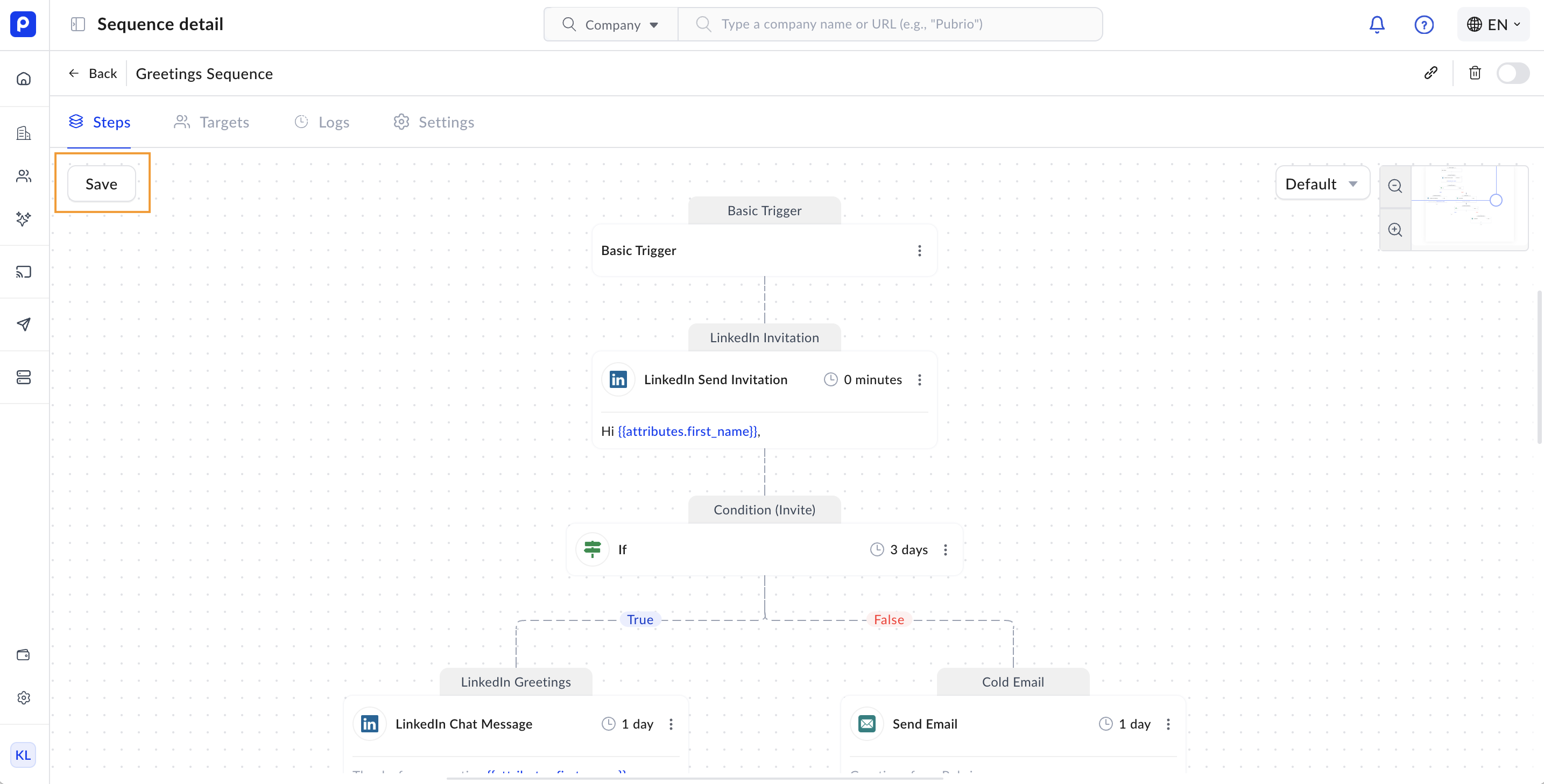1544x784 pixels.
Task: Open the help question mark icon
Action: (1423, 25)
